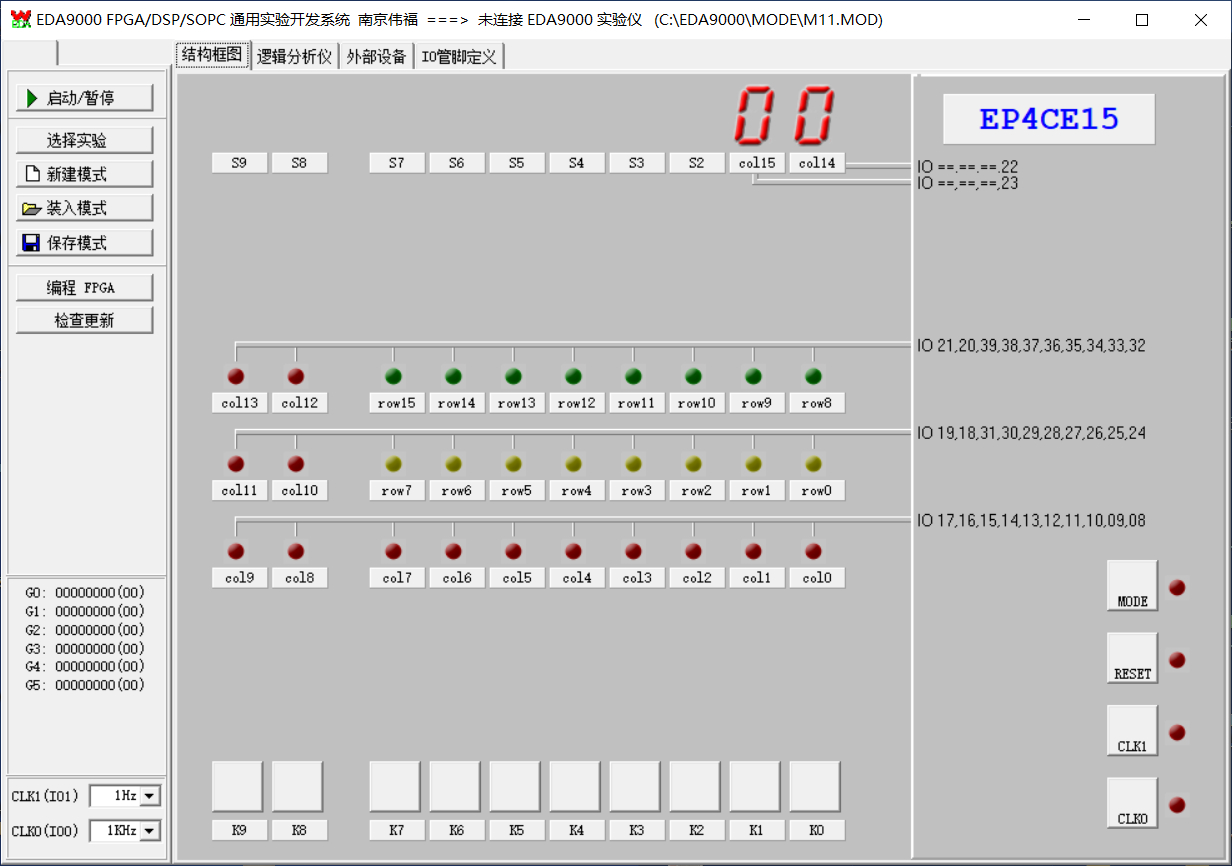
Task: Switch to the 外部设备 tab
Action: (x=376, y=57)
